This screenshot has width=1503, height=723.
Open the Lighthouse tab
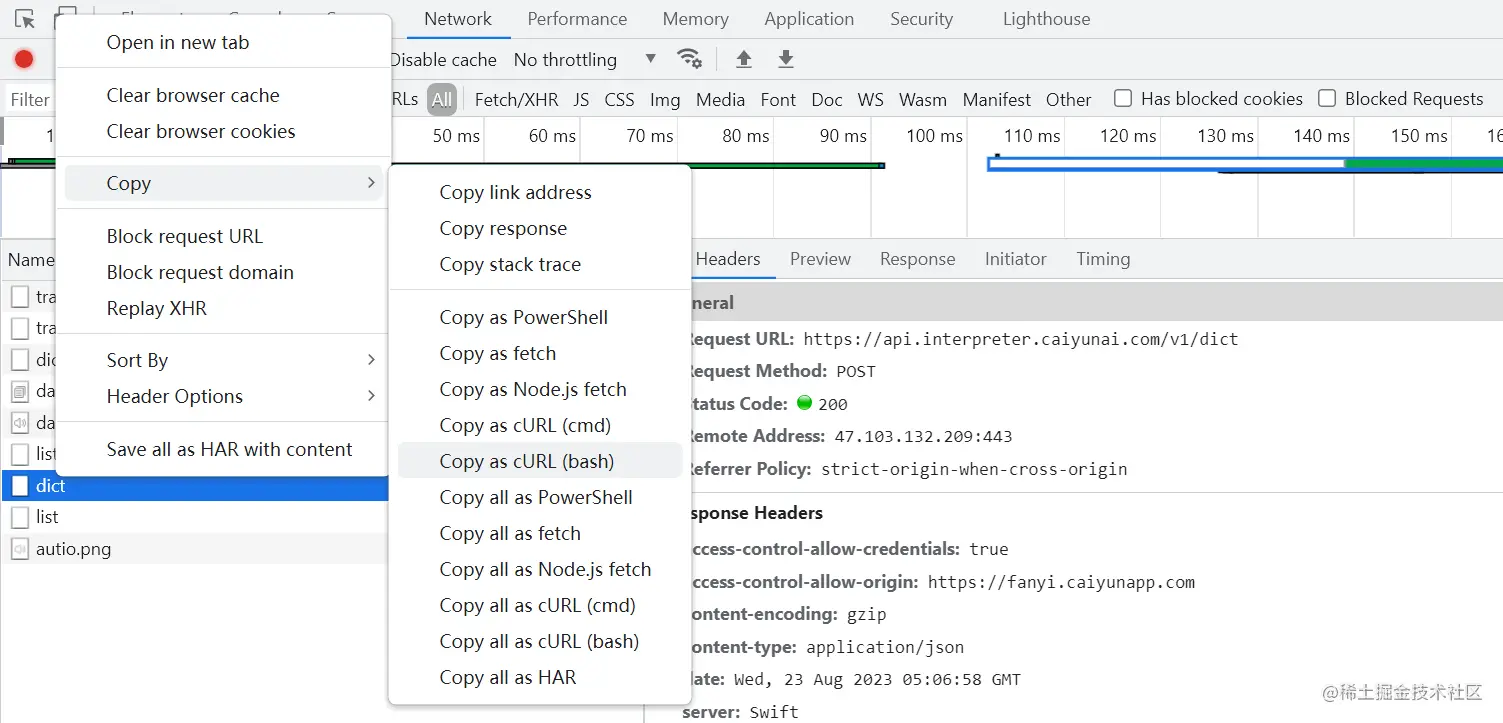point(1046,19)
